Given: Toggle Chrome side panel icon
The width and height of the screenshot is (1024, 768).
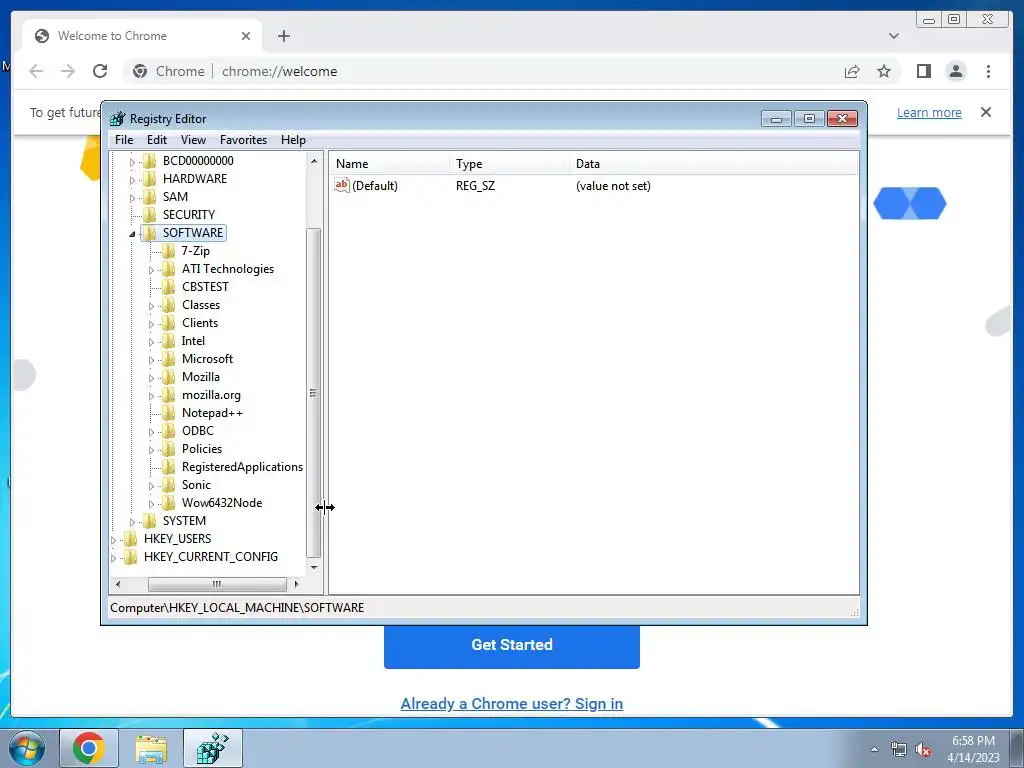Looking at the screenshot, I should click(923, 71).
